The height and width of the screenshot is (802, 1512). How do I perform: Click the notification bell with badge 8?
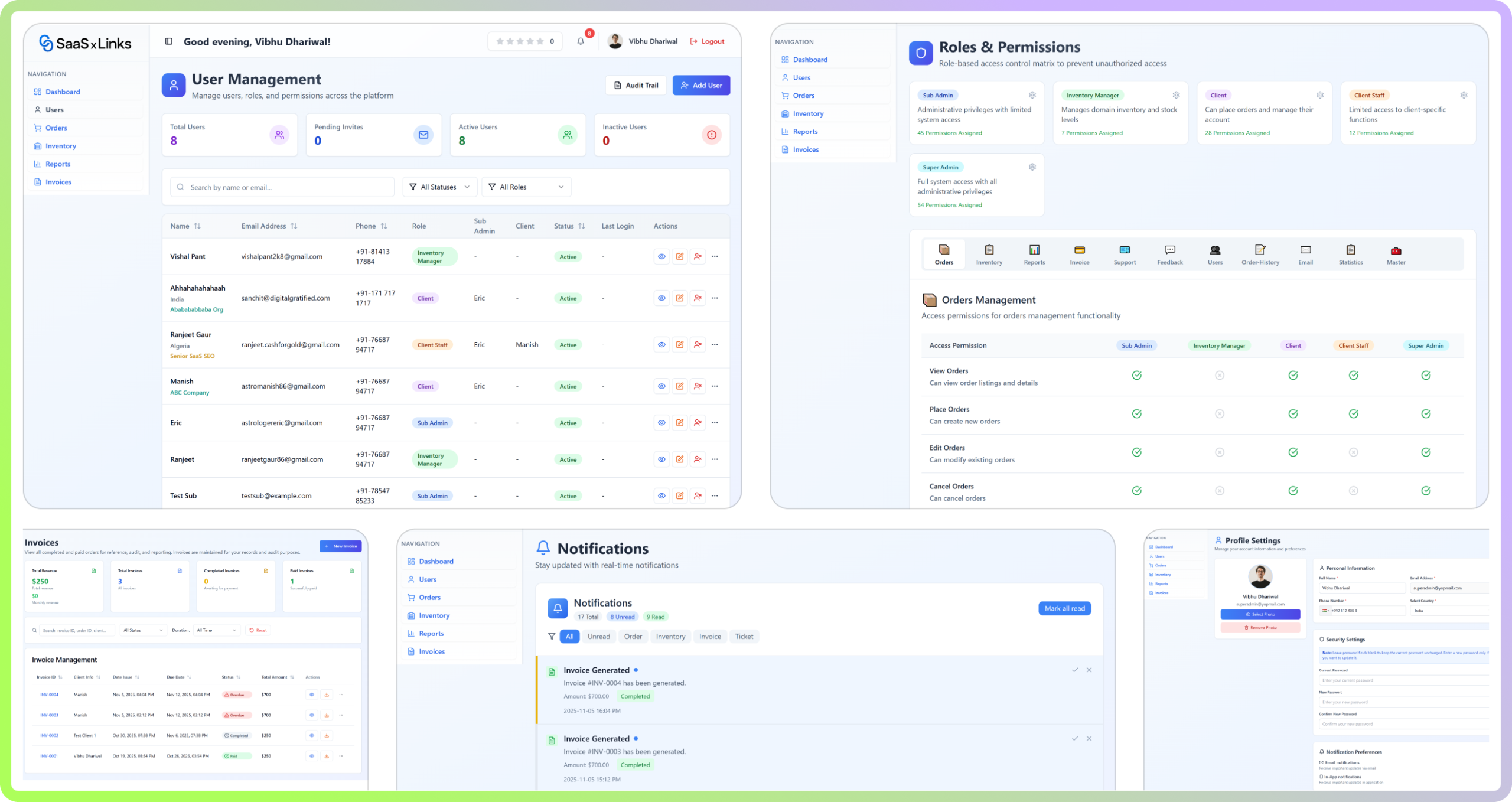581,41
